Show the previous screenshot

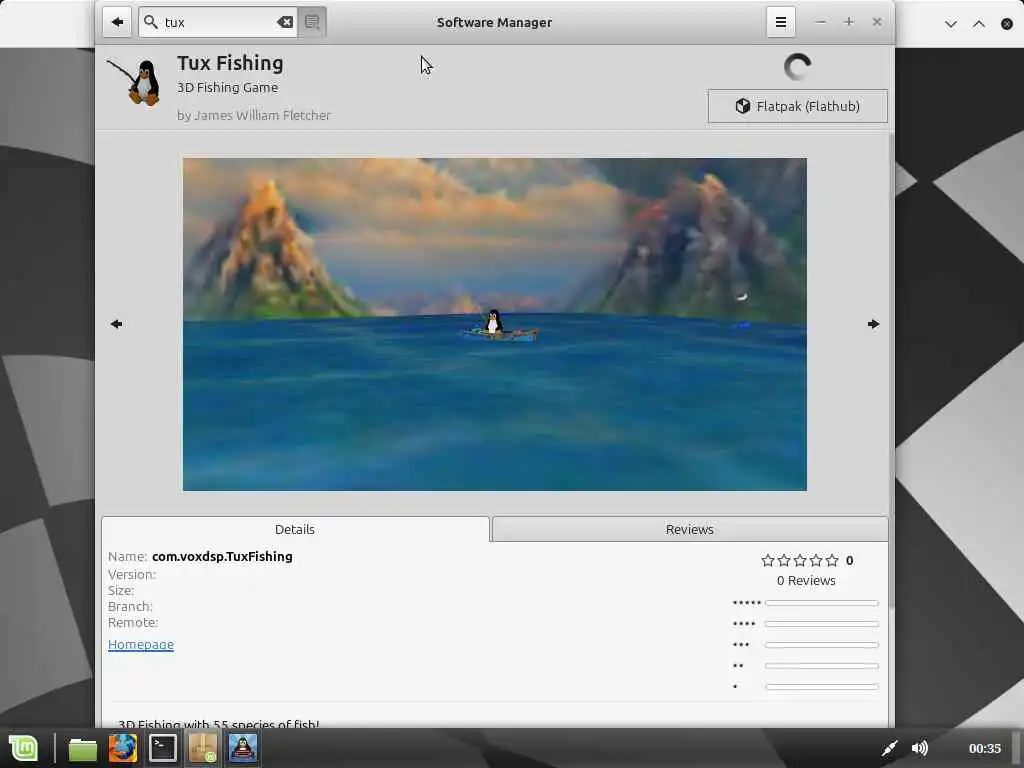click(x=116, y=324)
